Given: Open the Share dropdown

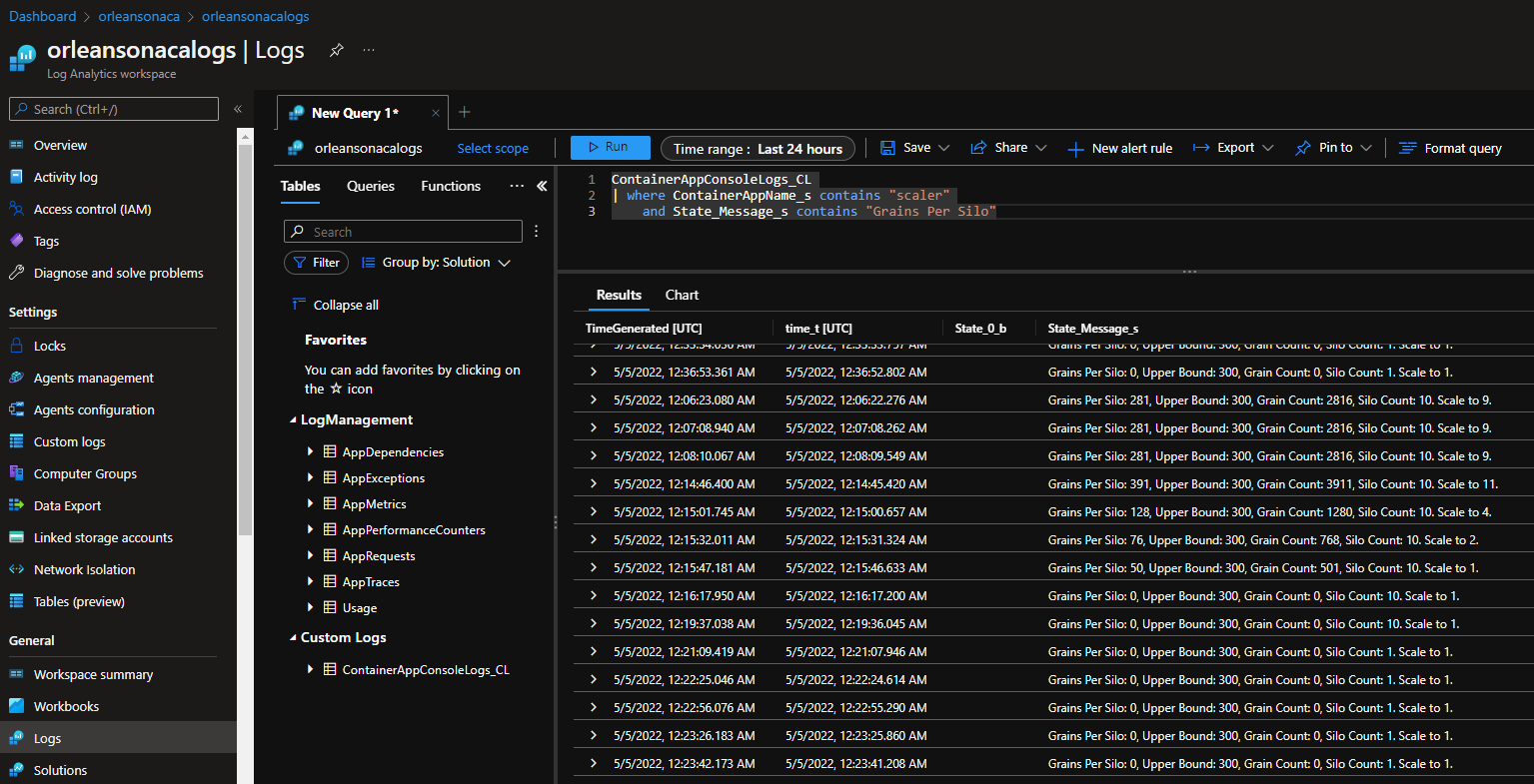Looking at the screenshot, I should click(x=1008, y=148).
